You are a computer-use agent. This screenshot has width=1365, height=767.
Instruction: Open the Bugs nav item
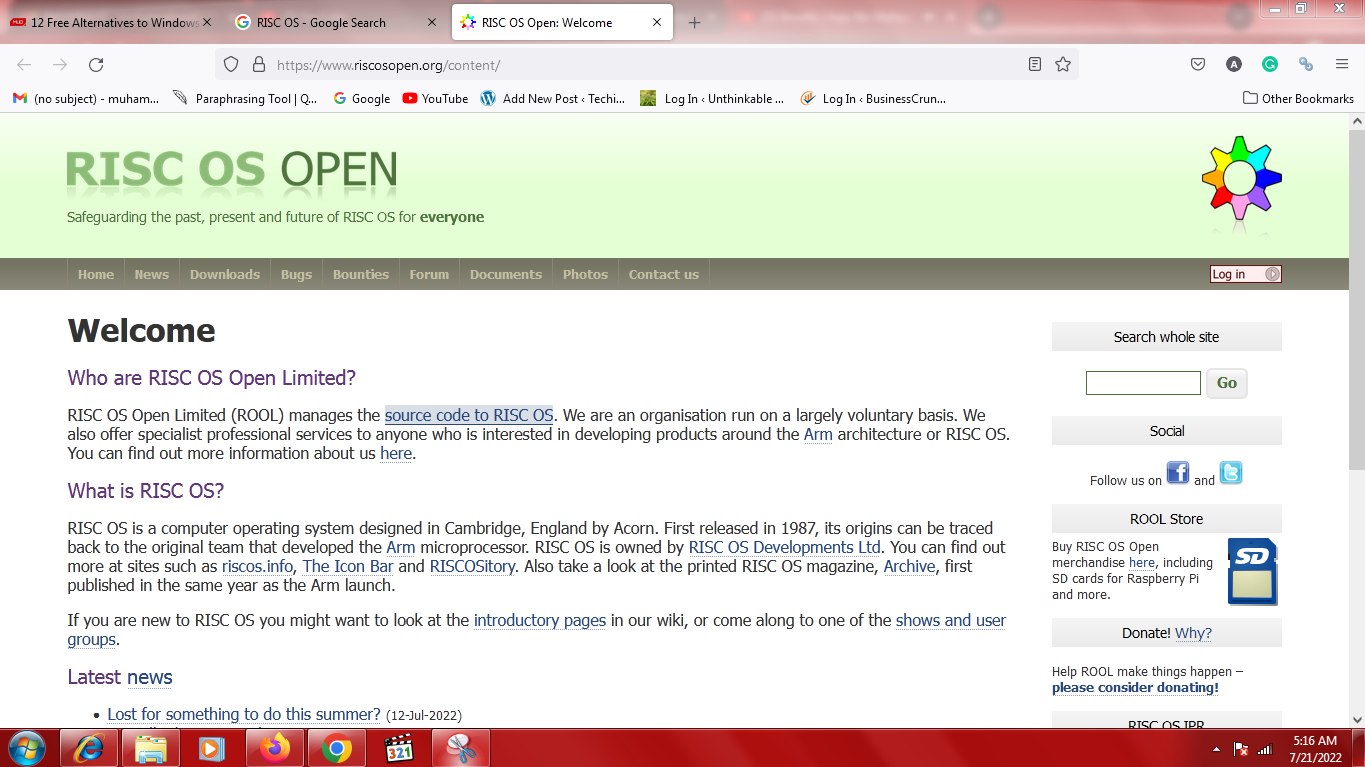tap(296, 274)
